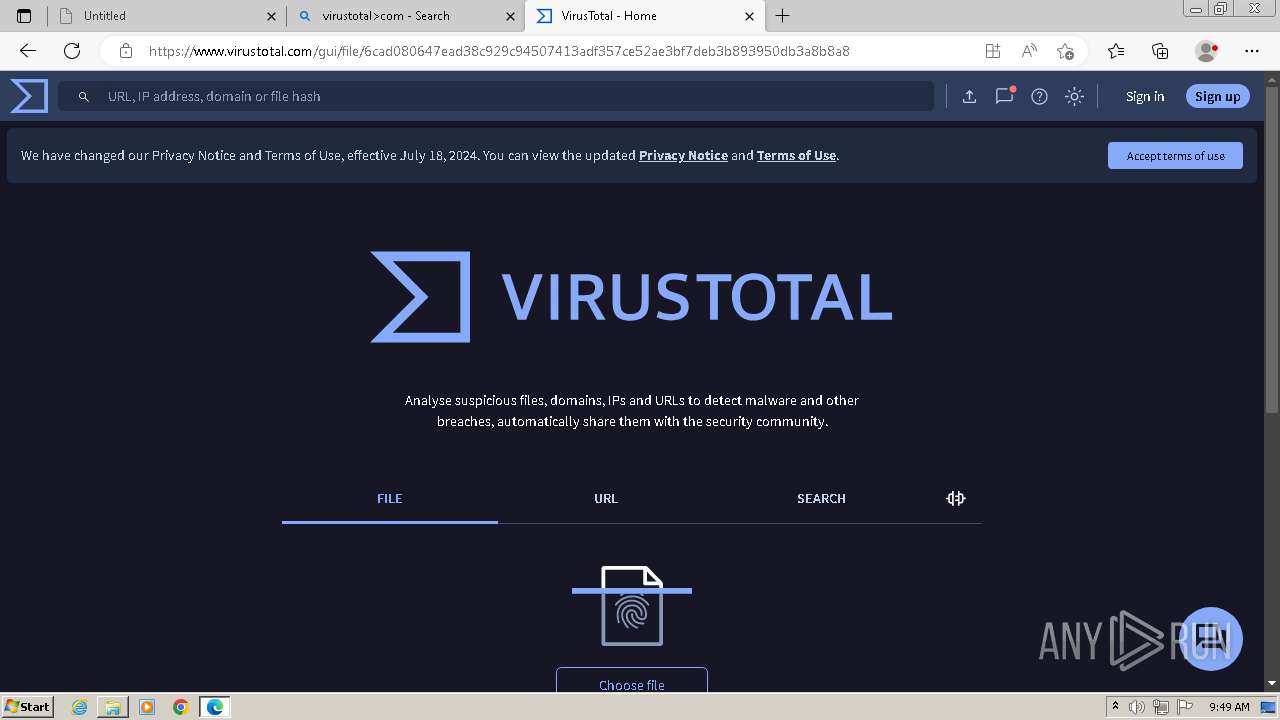The height and width of the screenshot is (720, 1280).
Task: Open the Privacy Notice link
Action: pyautogui.click(x=683, y=155)
